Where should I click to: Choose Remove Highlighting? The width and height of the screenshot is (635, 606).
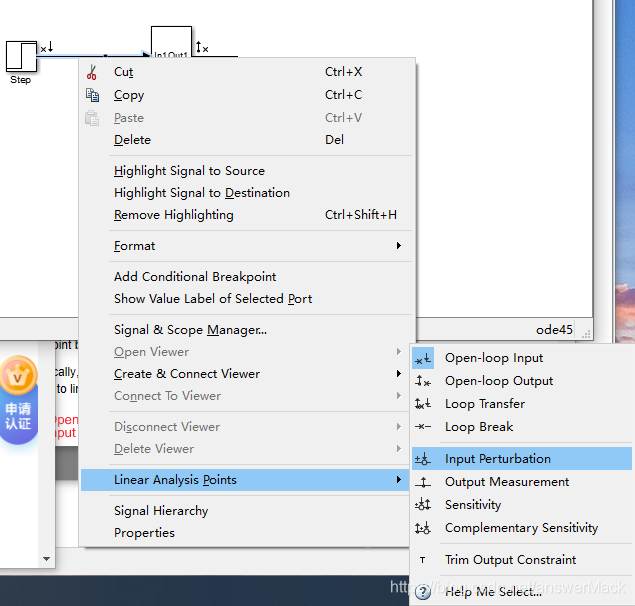tap(248, 215)
